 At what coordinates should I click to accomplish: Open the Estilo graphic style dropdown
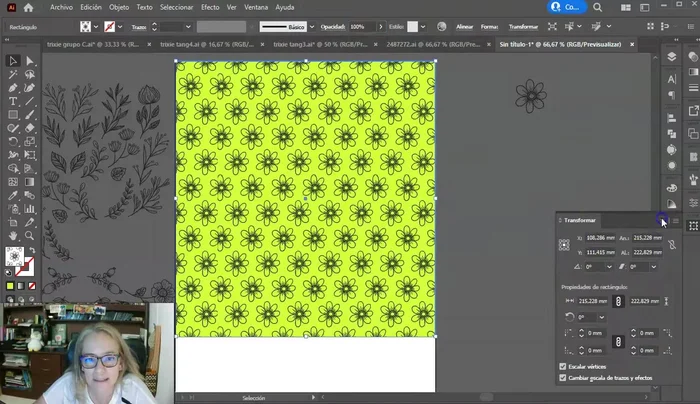click(x=423, y=27)
